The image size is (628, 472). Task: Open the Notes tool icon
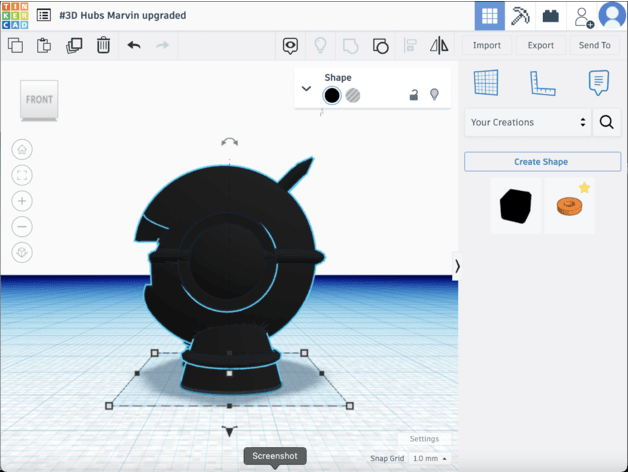click(599, 83)
